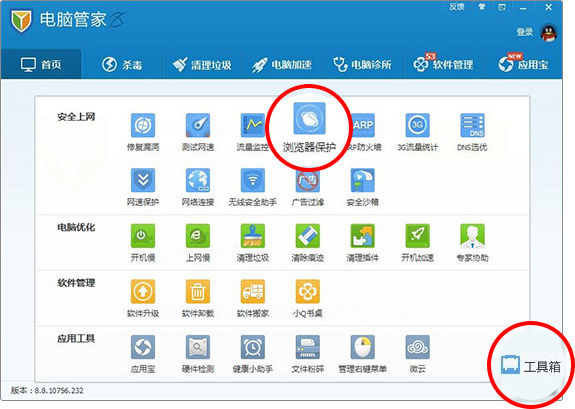Open 流量监控 traffic monitor

click(x=252, y=132)
